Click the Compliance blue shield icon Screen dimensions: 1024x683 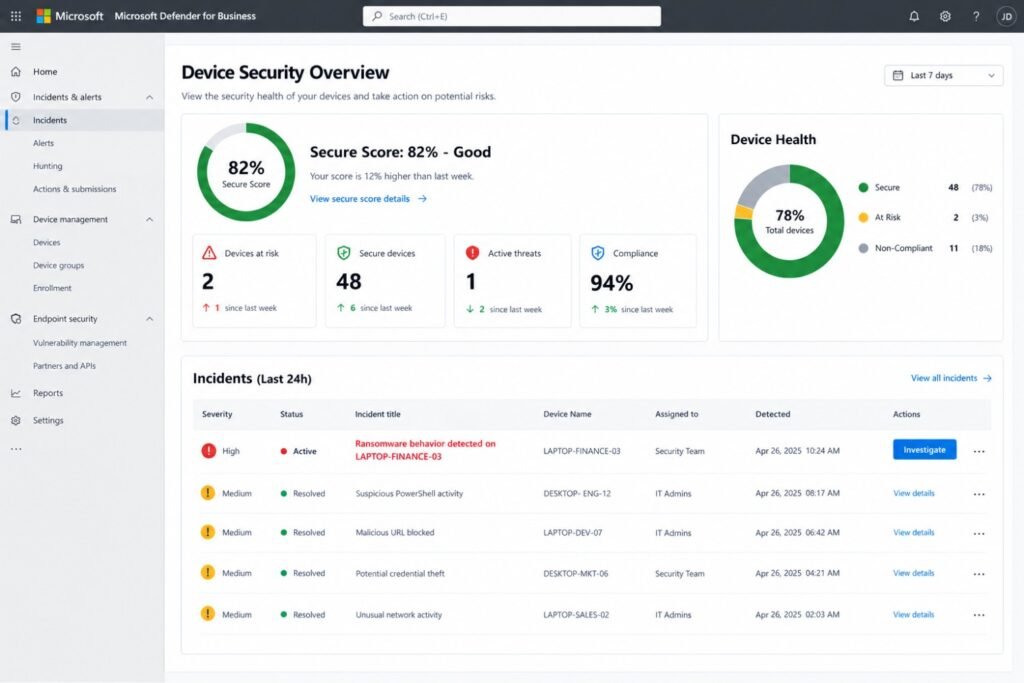pos(598,253)
